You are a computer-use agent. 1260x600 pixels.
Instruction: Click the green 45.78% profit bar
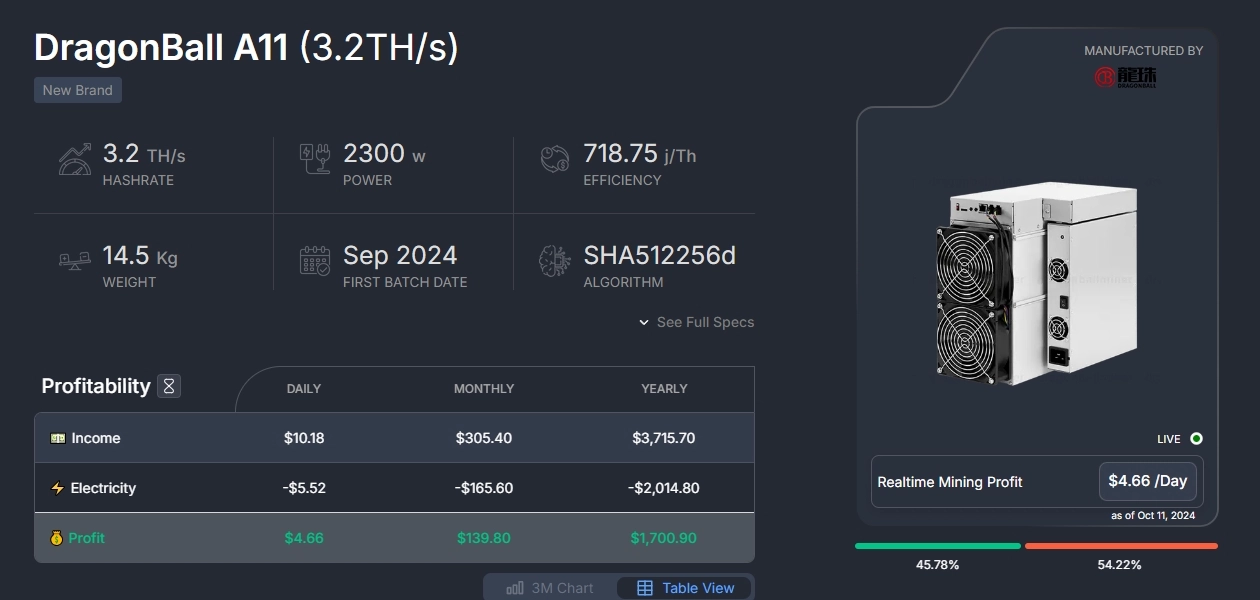pyautogui.click(x=937, y=546)
